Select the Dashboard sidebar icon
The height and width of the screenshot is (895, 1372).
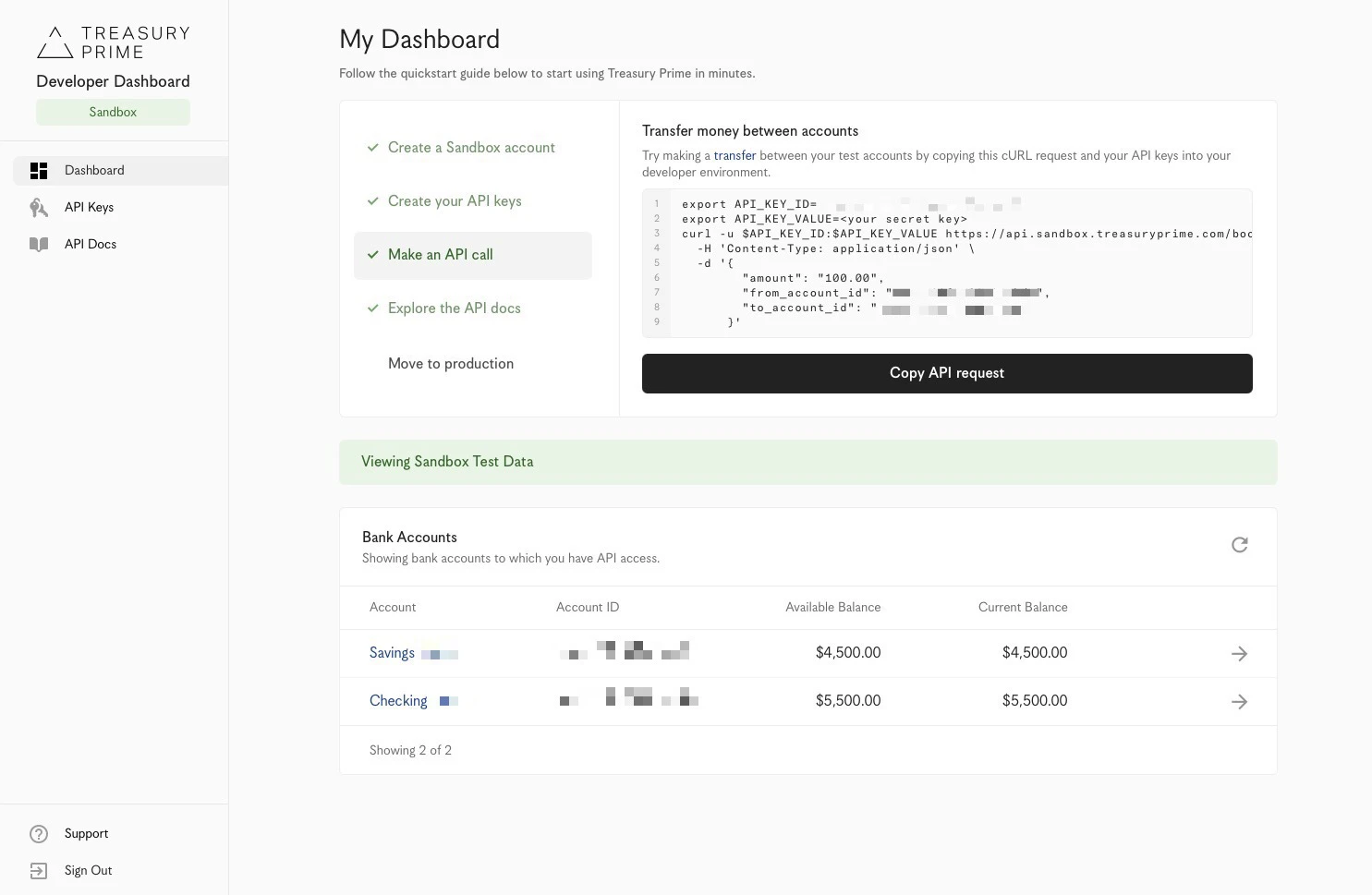39,170
